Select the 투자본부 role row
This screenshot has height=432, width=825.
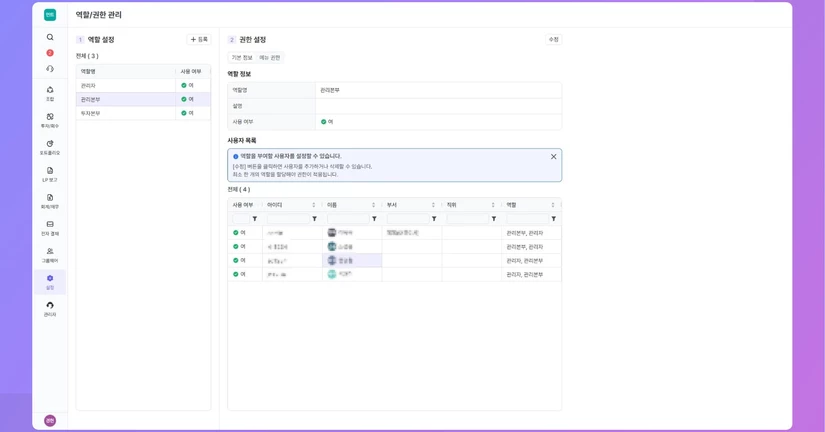pyautogui.click(x=143, y=113)
